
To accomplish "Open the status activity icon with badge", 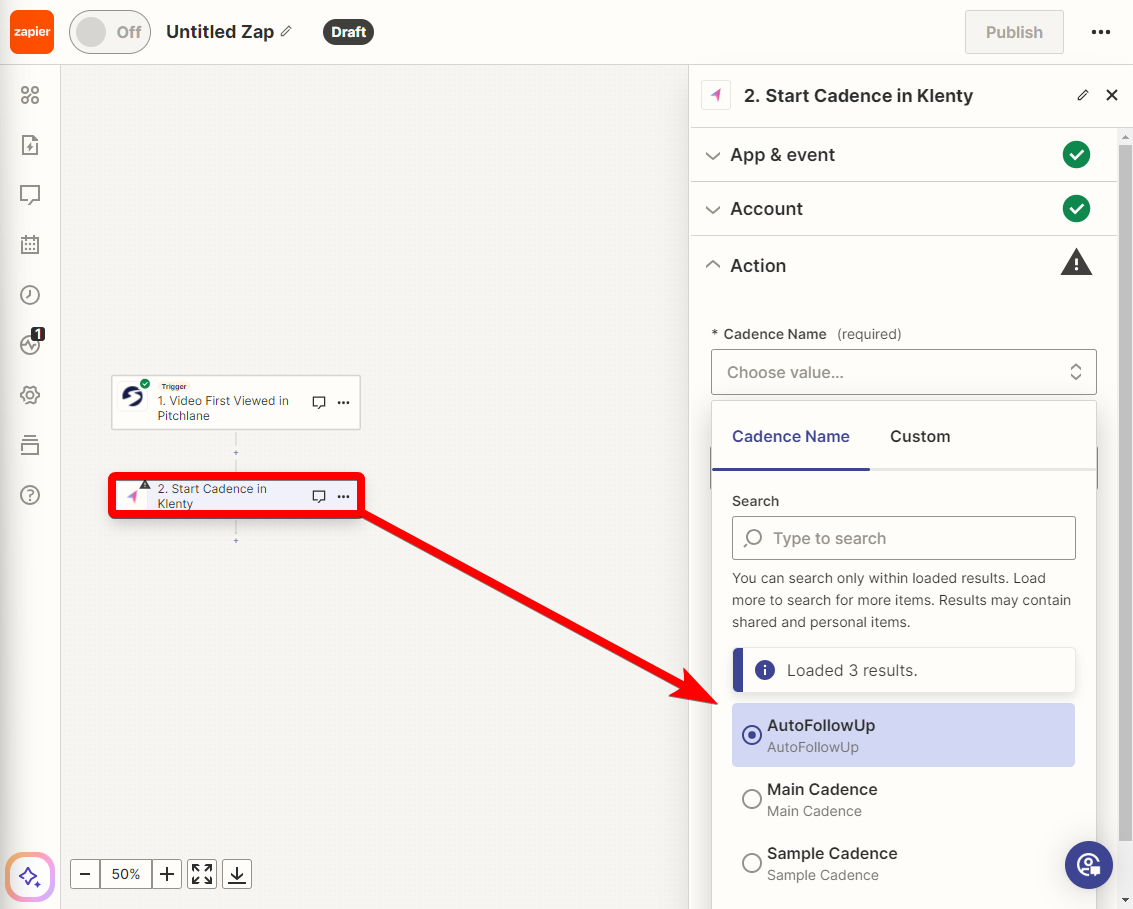I will 31,343.
